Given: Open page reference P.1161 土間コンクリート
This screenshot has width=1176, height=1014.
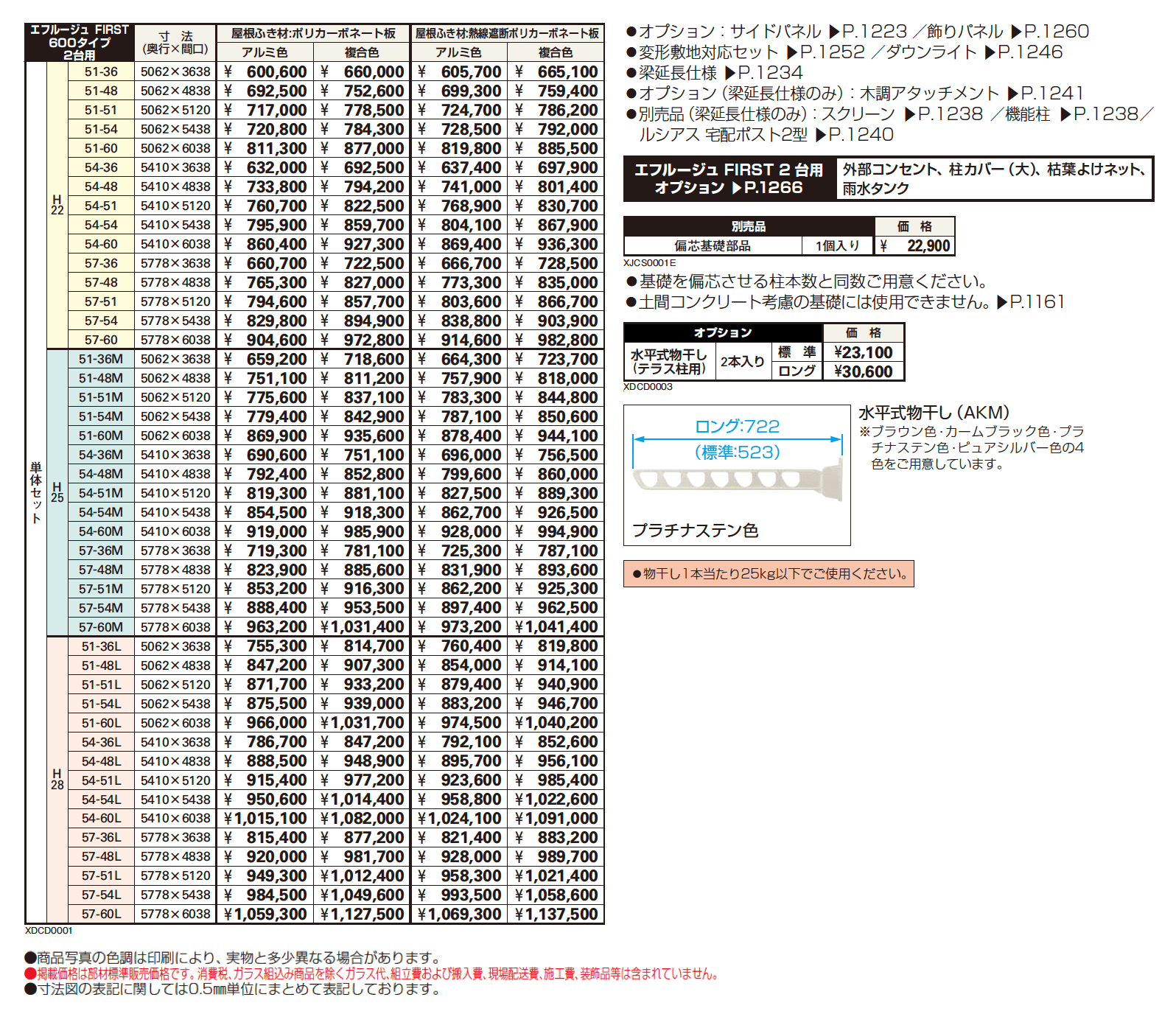Looking at the screenshot, I should (1032, 301).
